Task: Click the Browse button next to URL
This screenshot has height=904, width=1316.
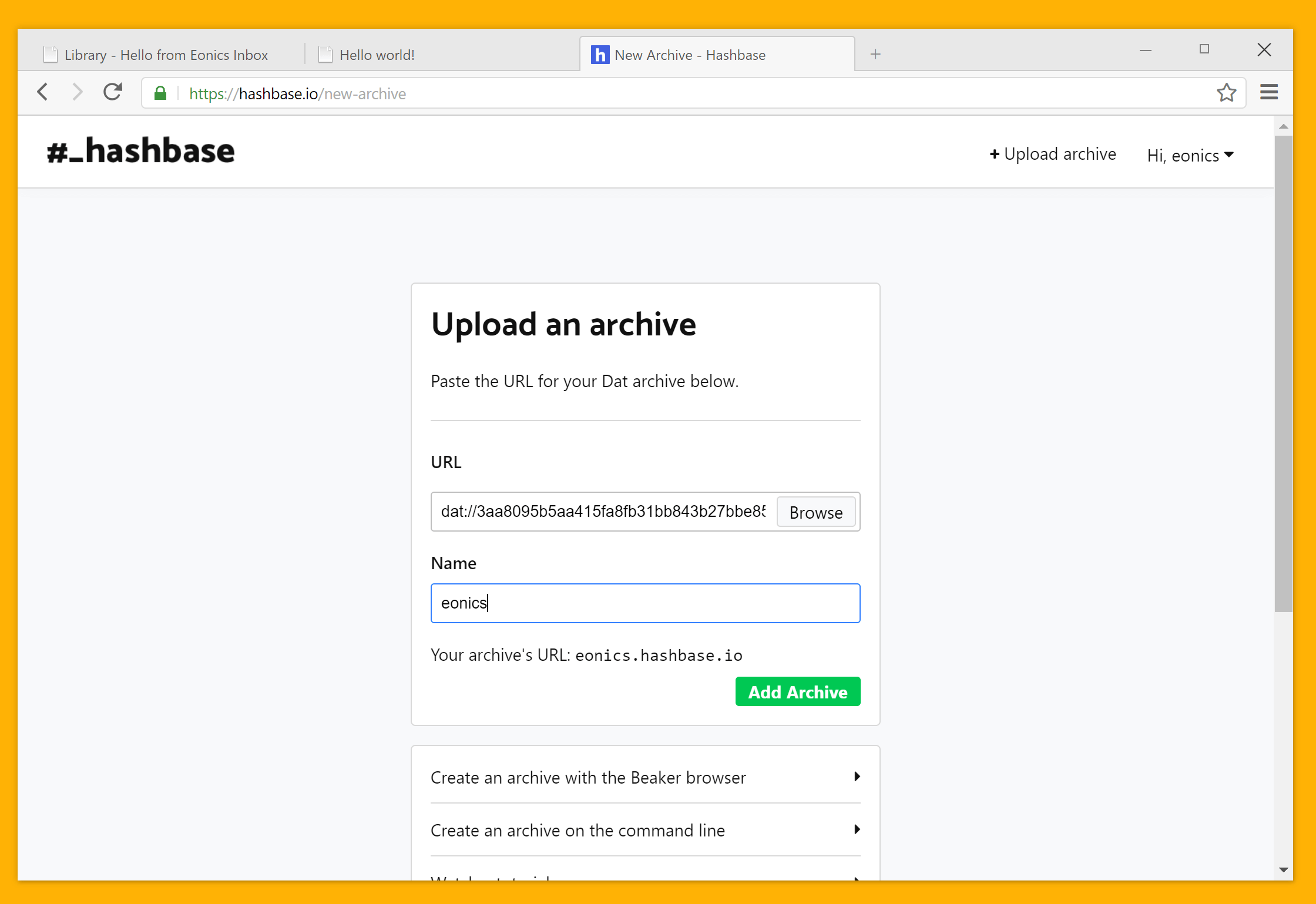Action: tap(815, 512)
